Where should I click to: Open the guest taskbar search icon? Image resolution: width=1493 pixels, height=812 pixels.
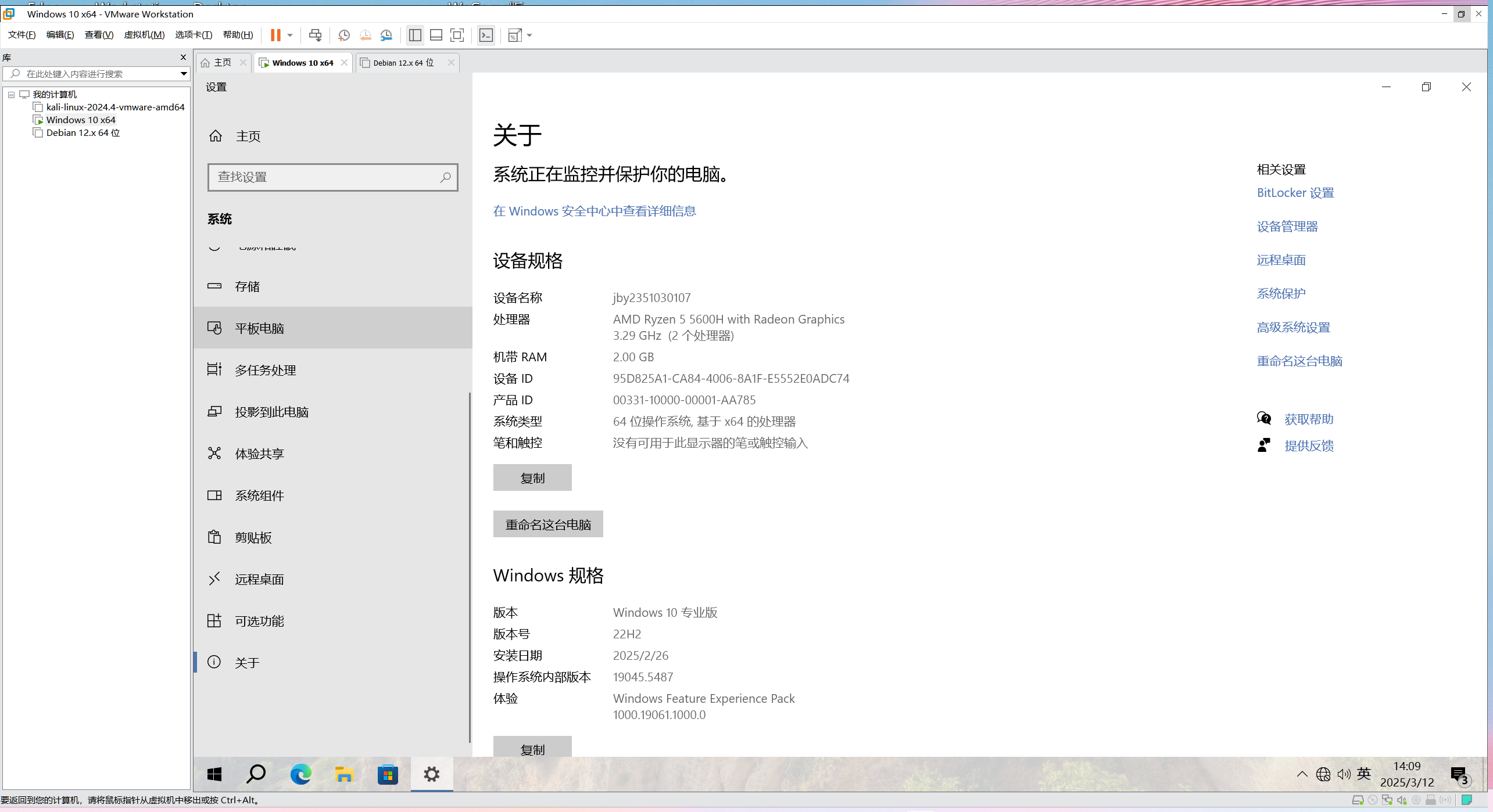pos(256,774)
